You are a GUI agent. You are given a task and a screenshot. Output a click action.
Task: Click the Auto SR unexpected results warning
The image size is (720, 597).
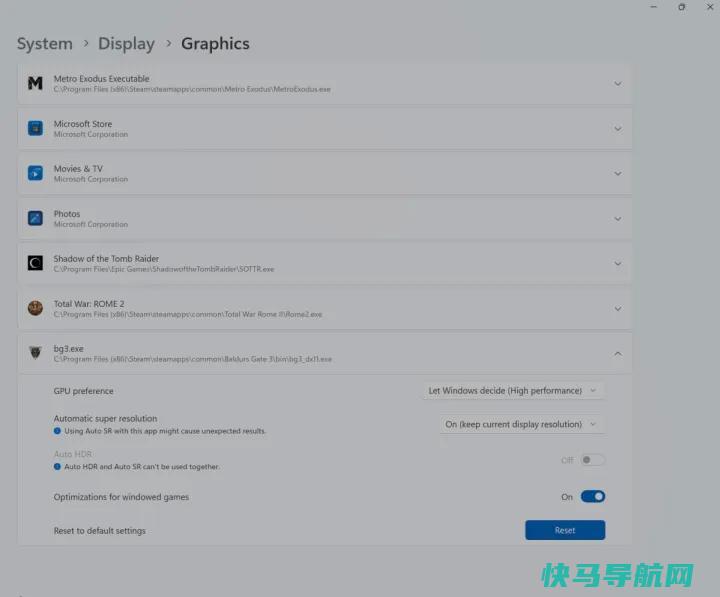click(x=165, y=431)
